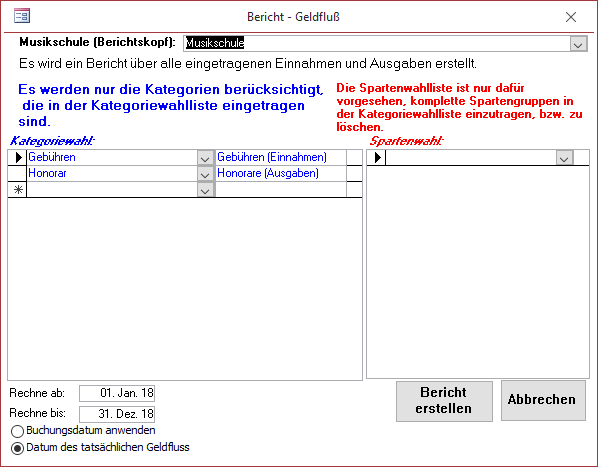
Task: Click the Abbrechen button
Action: 542,400
